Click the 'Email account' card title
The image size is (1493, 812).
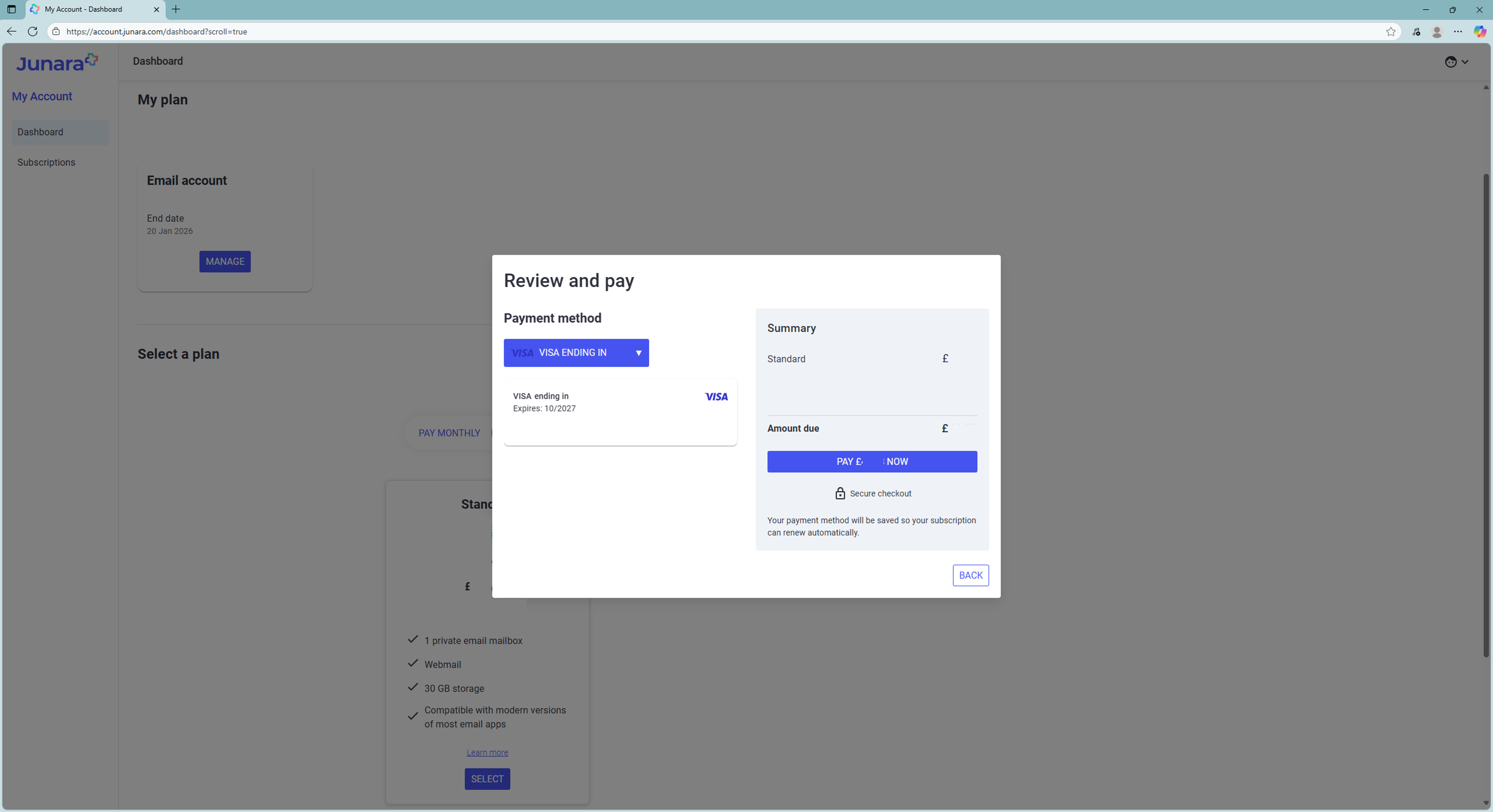[x=187, y=180]
